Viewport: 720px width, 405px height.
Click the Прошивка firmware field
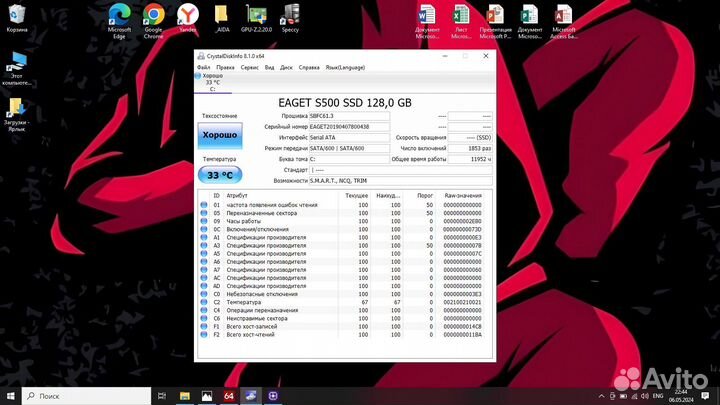coord(349,116)
